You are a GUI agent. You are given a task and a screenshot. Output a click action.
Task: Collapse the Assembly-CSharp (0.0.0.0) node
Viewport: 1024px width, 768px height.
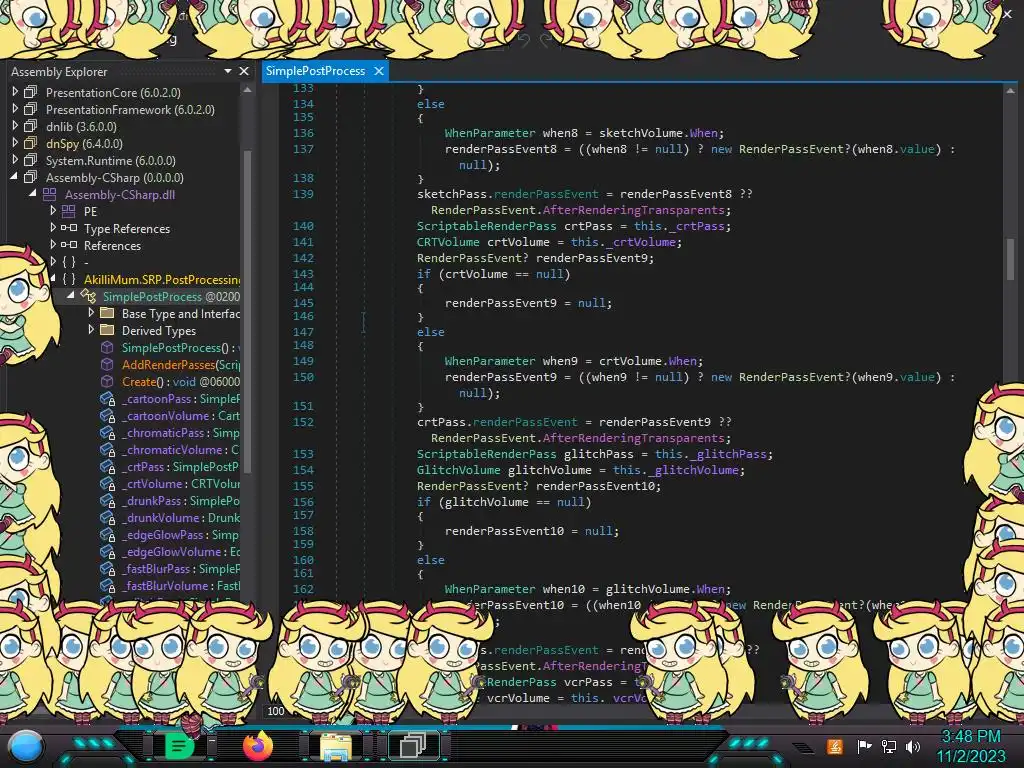[14, 176]
